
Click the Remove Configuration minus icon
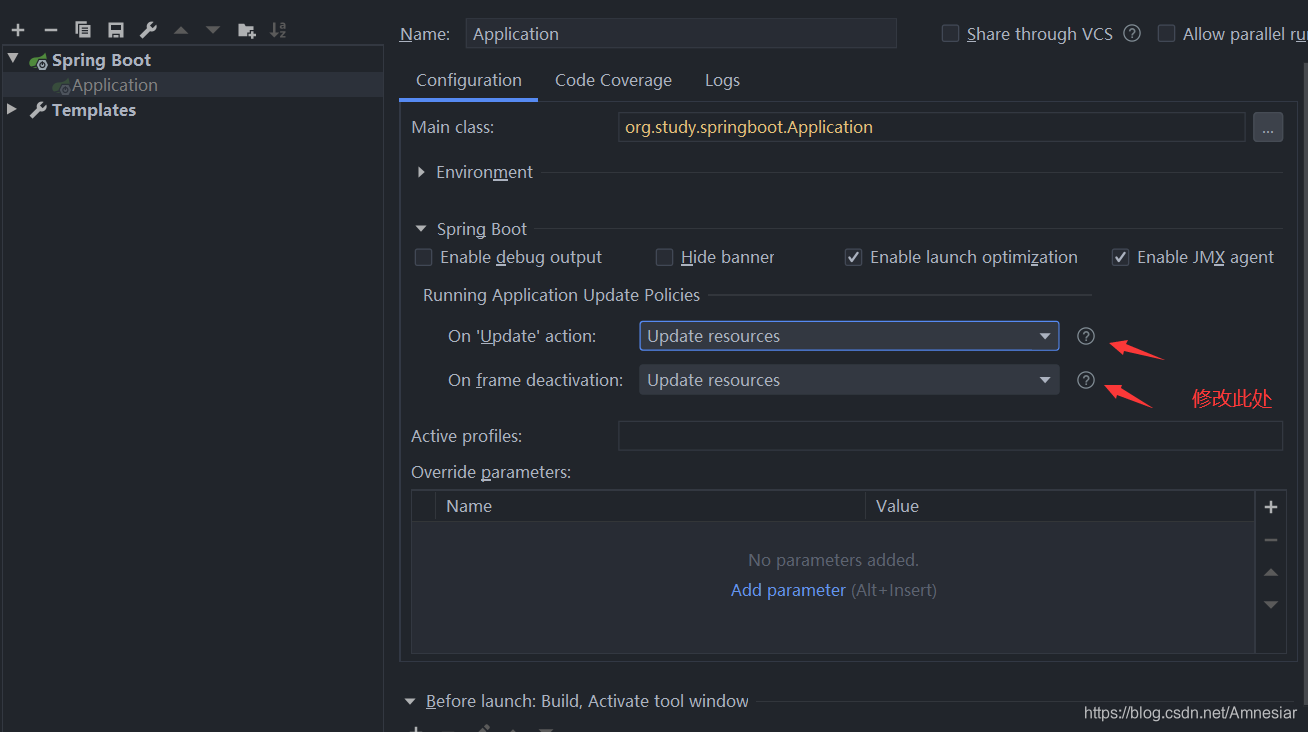[x=51, y=30]
